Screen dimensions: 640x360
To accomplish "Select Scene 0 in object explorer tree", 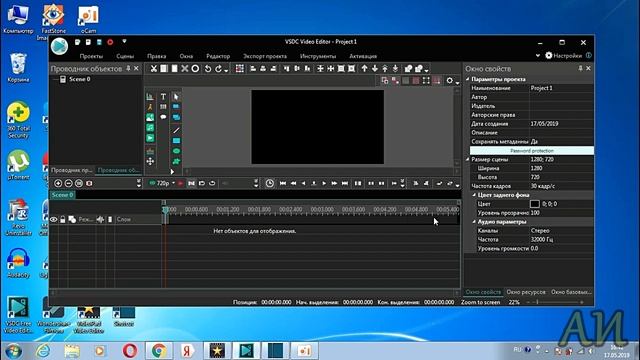I will tap(80, 79).
